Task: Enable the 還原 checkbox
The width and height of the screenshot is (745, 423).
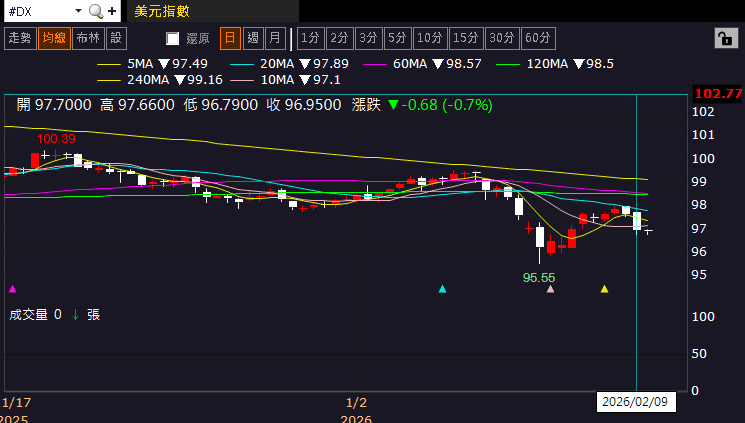Action: pyautogui.click(x=173, y=39)
